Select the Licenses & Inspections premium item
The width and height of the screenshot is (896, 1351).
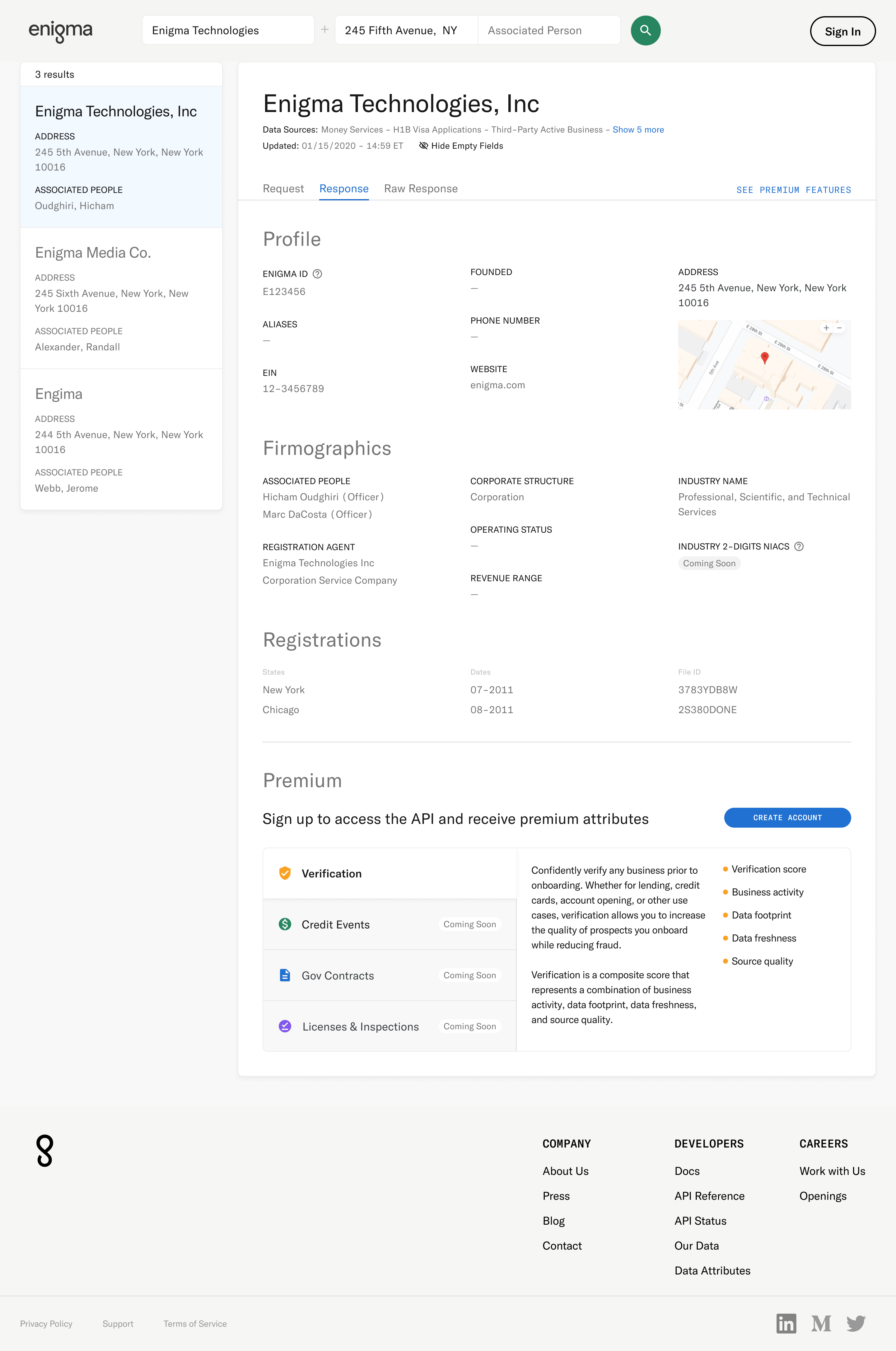390,1026
